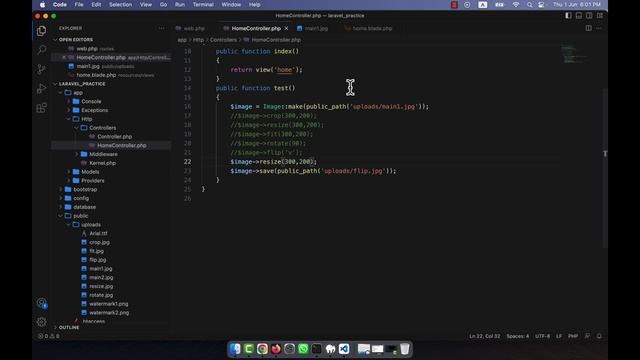Screen dimensions: 640x360
Task: Open Kernel.php in the file tree
Action: 102,163
